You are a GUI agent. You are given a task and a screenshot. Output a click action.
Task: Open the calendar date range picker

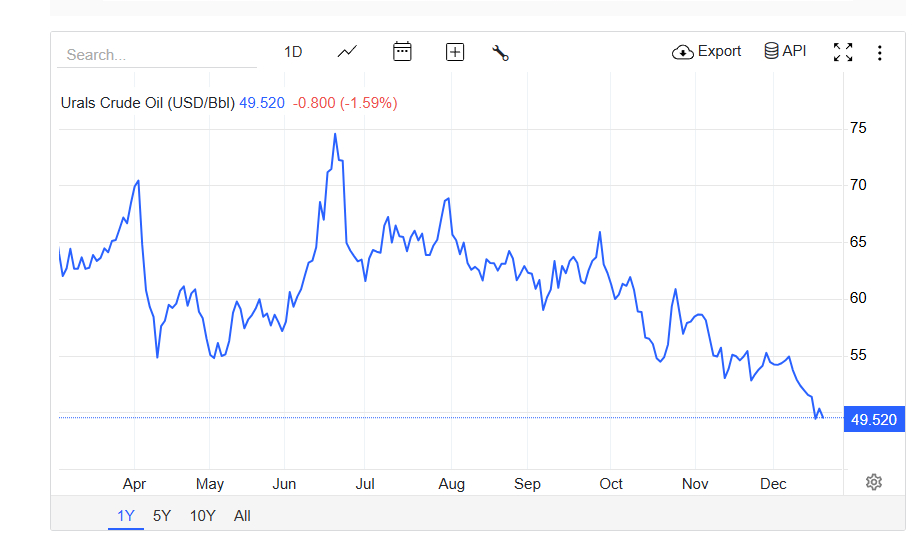coord(402,52)
